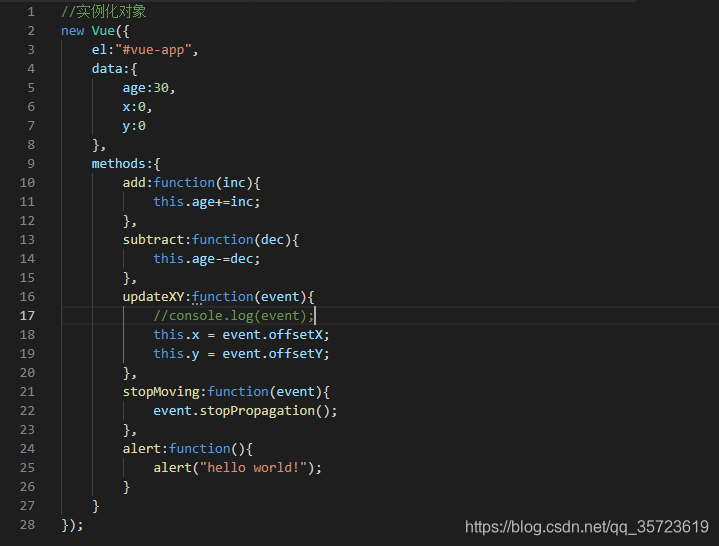Click line number 24 in the gutter

27,449
